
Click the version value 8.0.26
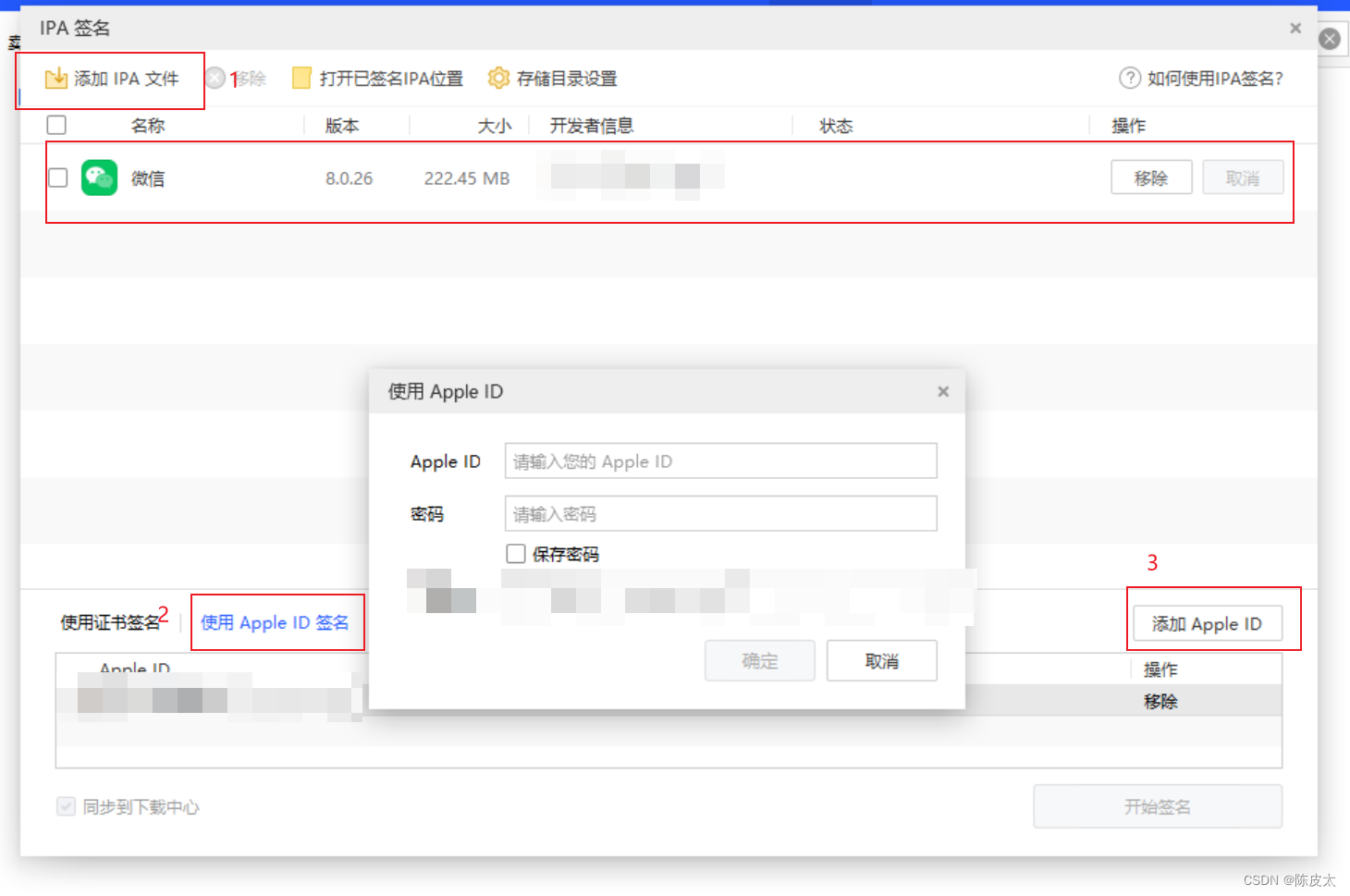(x=349, y=178)
